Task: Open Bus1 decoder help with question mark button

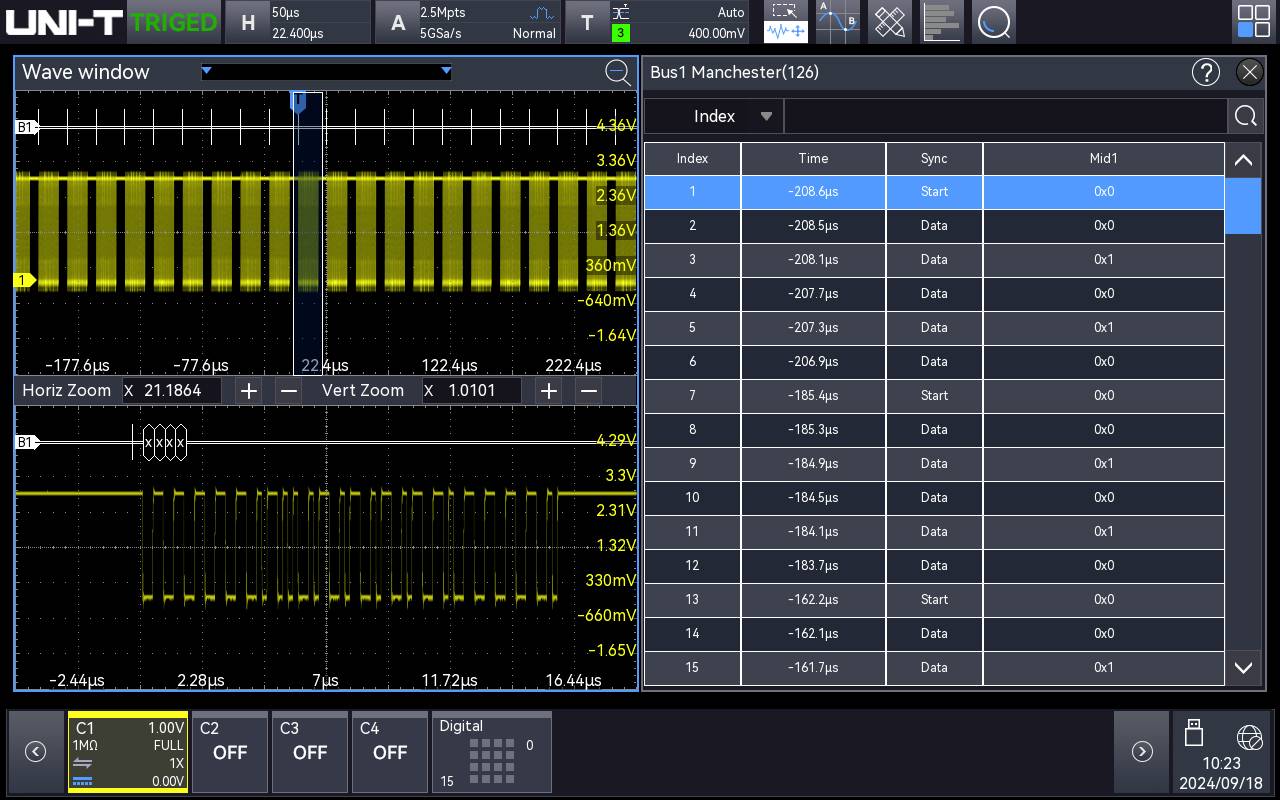Action: (x=1206, y=72)
